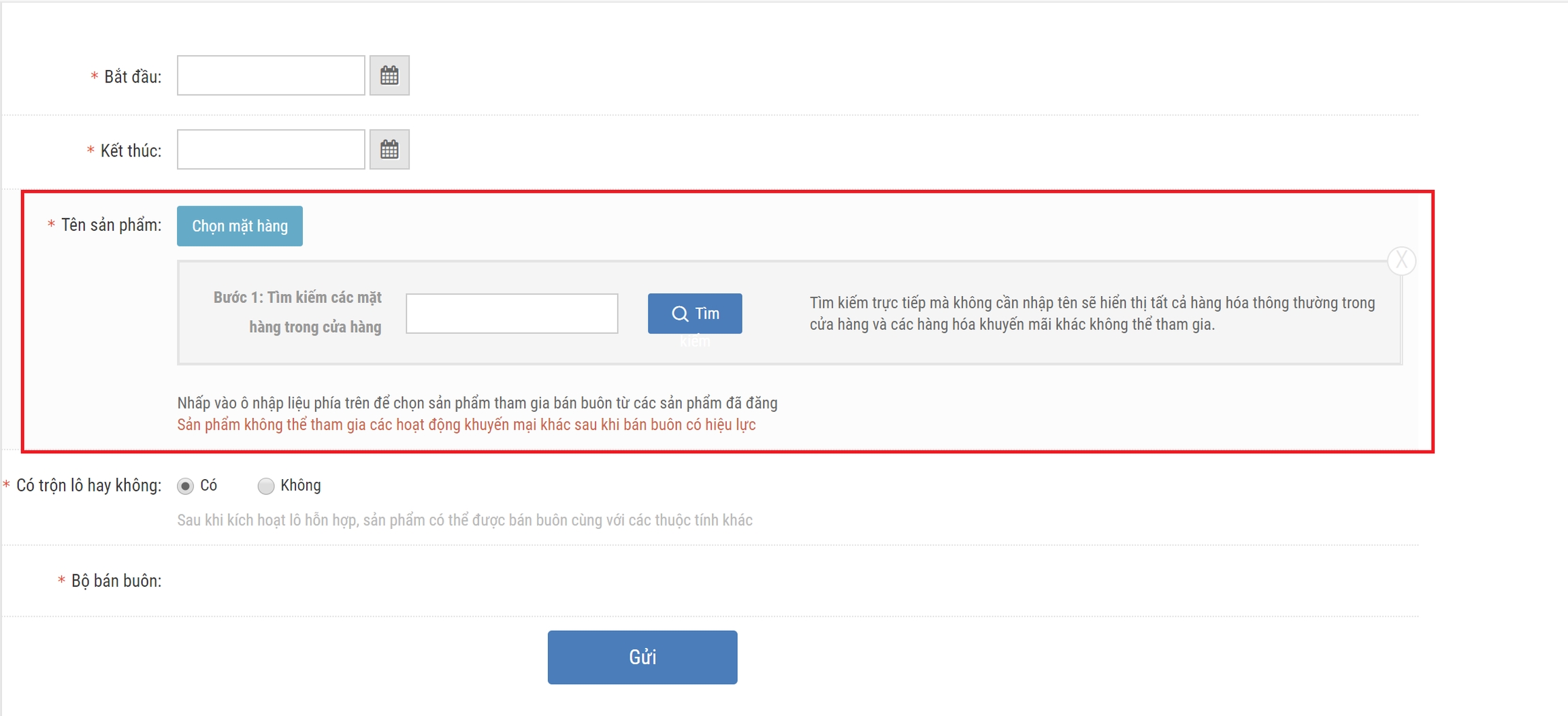Click the Không option label text

pos(300,485)
